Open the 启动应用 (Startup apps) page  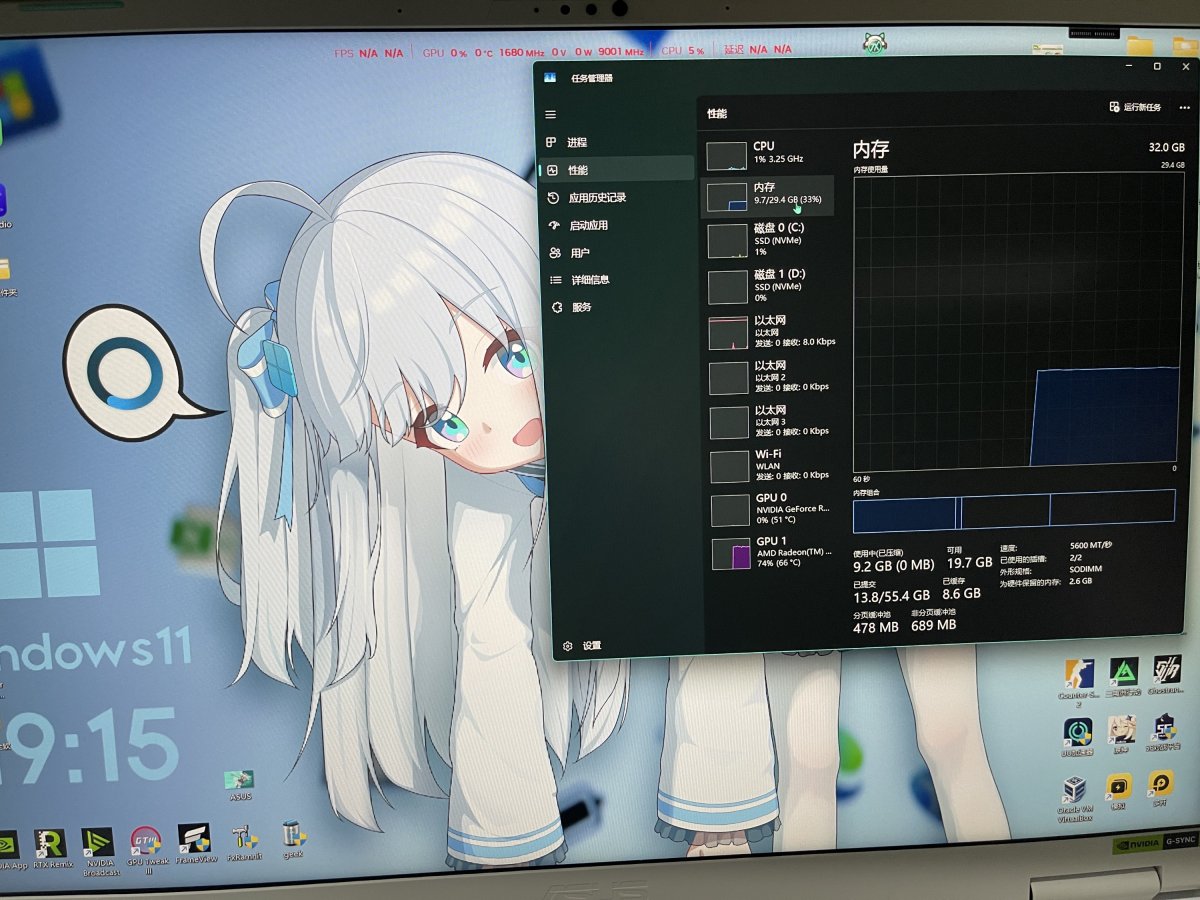(588, 226)
